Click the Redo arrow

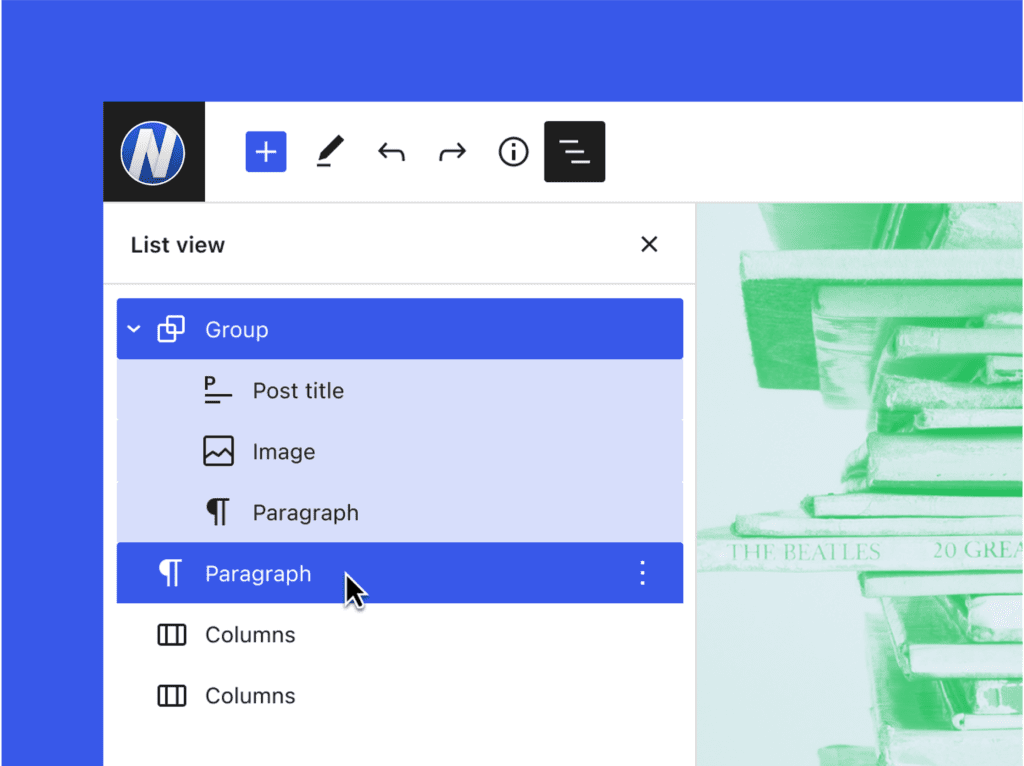[452, 152]
